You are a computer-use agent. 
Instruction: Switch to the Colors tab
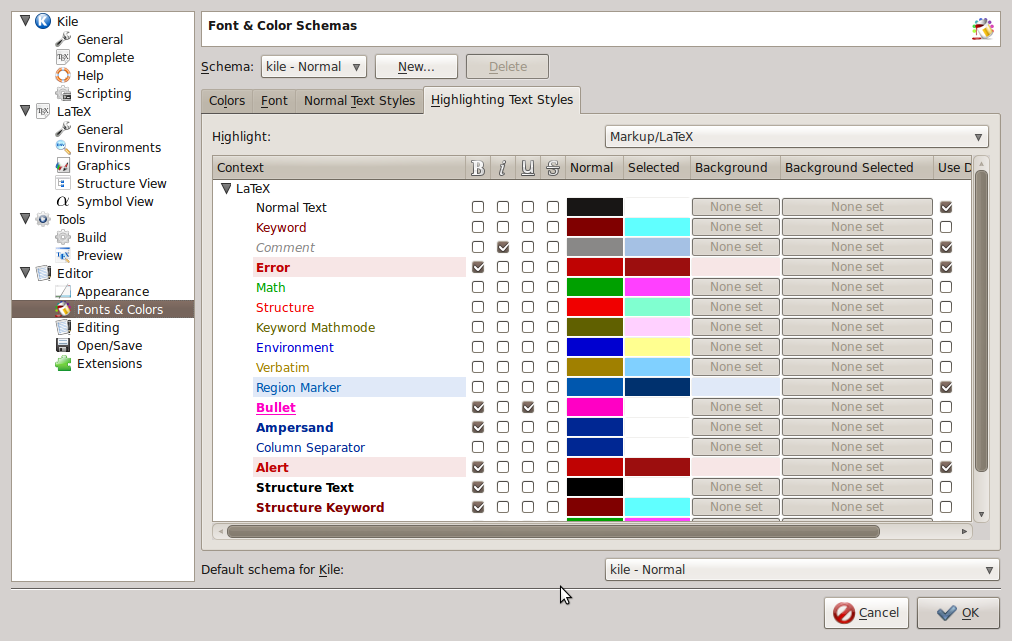[227, 101]
